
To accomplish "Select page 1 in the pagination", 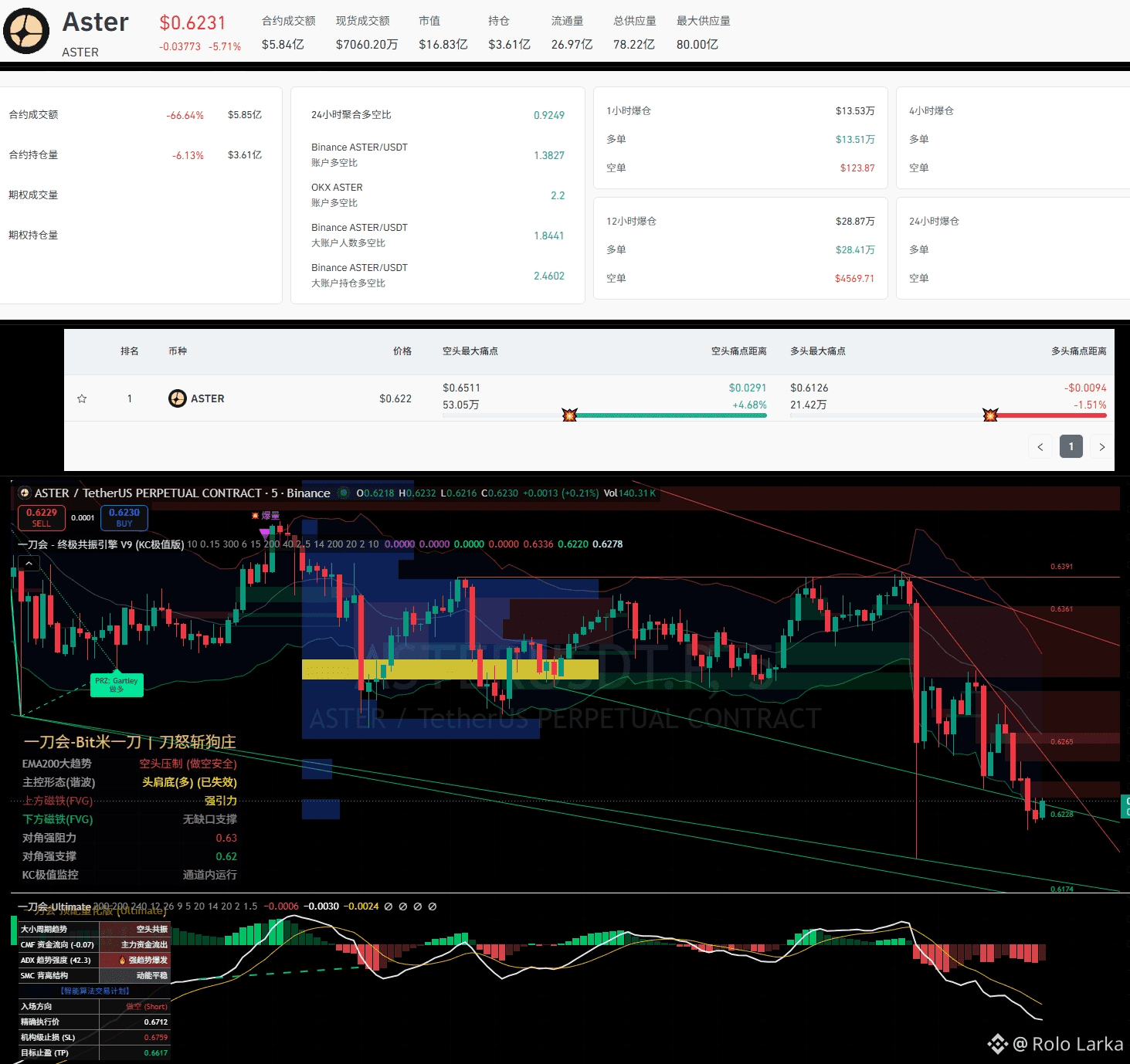I will (x=1071, y=446).
